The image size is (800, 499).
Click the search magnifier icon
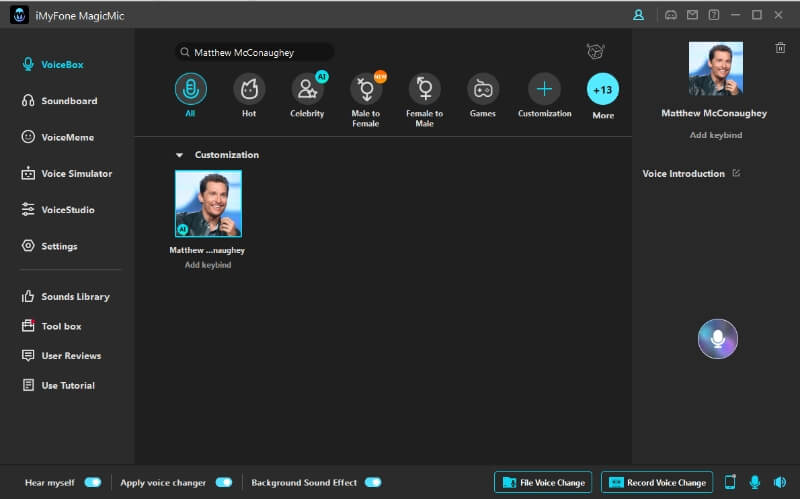coord(185,52)
